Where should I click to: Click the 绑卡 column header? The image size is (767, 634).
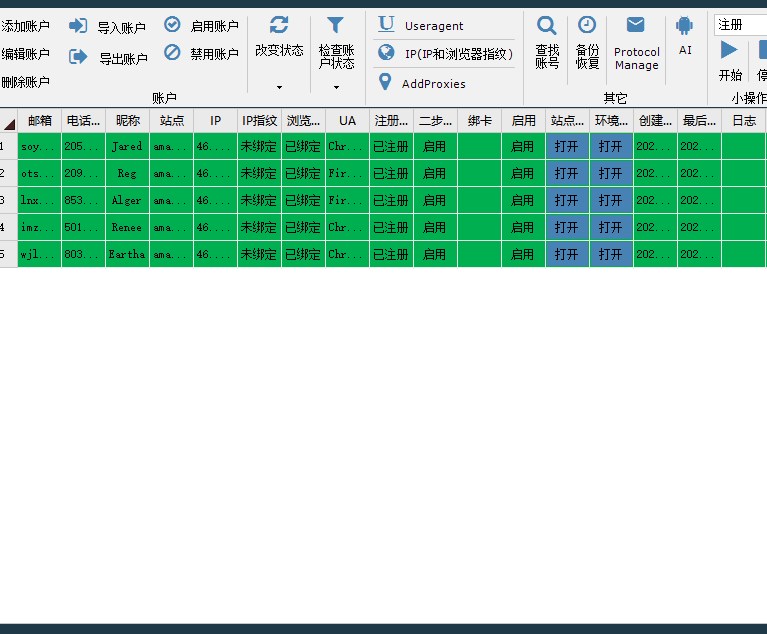tap(479, 120)
